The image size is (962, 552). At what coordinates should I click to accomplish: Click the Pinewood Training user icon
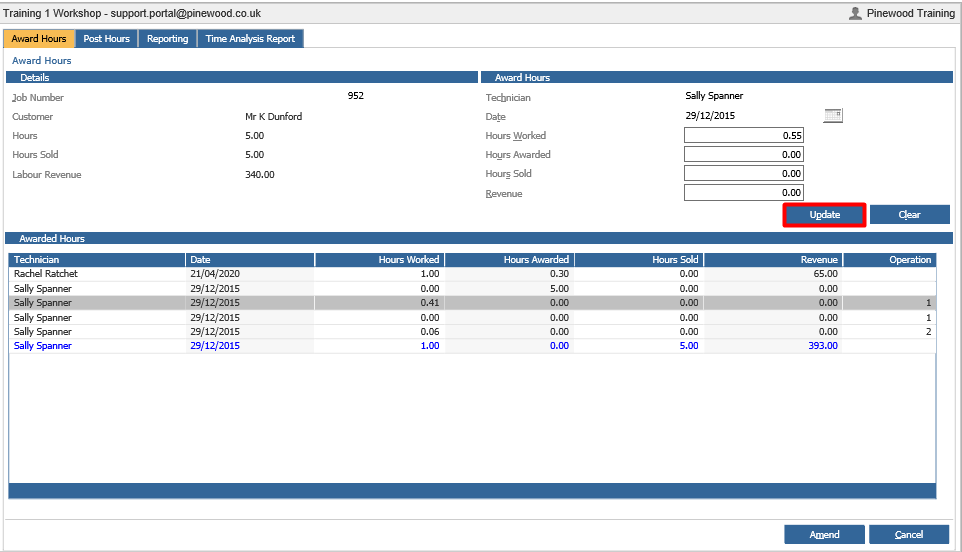click(x=855, y=13)
